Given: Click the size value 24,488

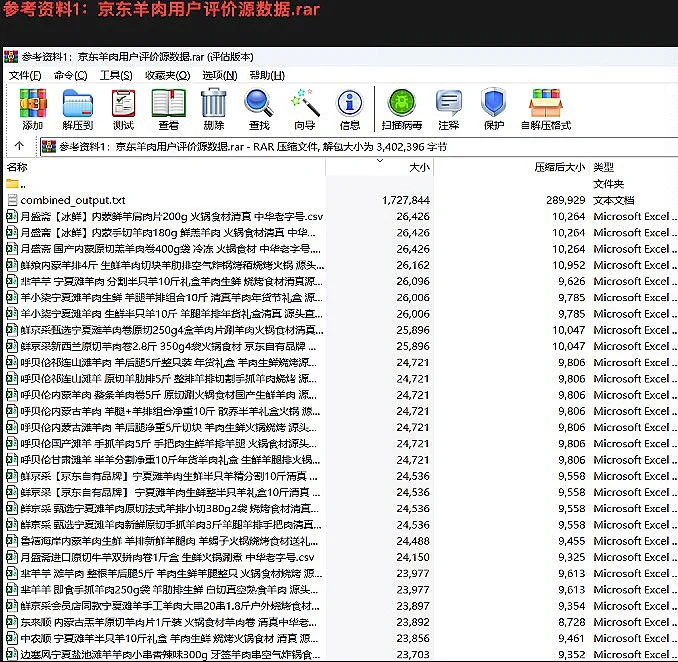Looking at the screenshot, I should pos(413,541).
